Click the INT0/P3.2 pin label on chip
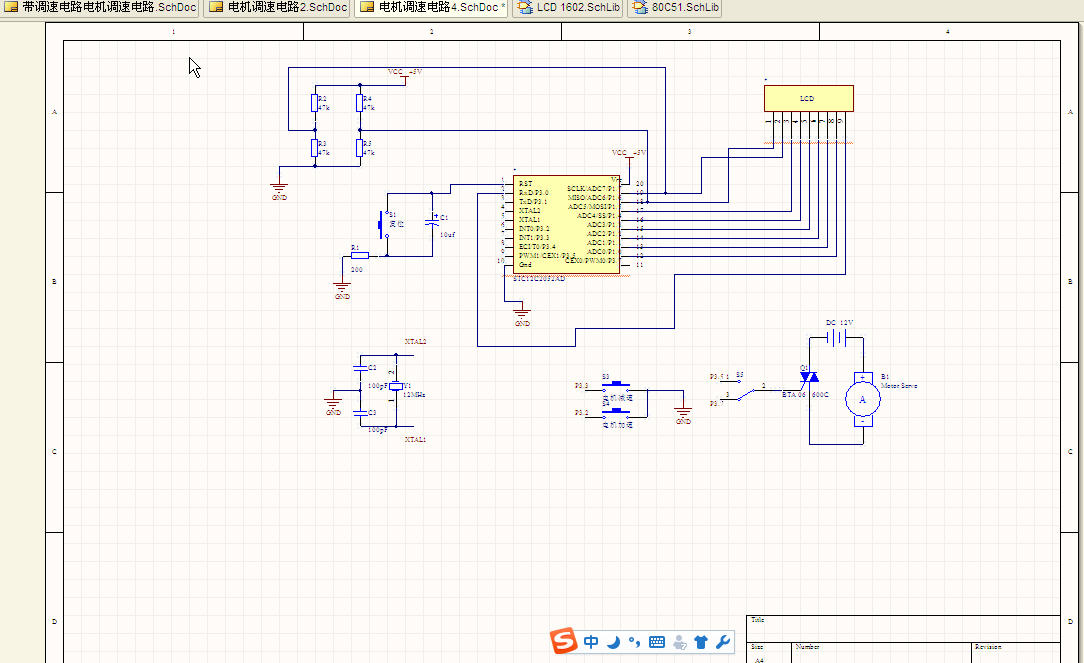The width and height of the screenshot is (1084, 663). [x=534, y=229]
